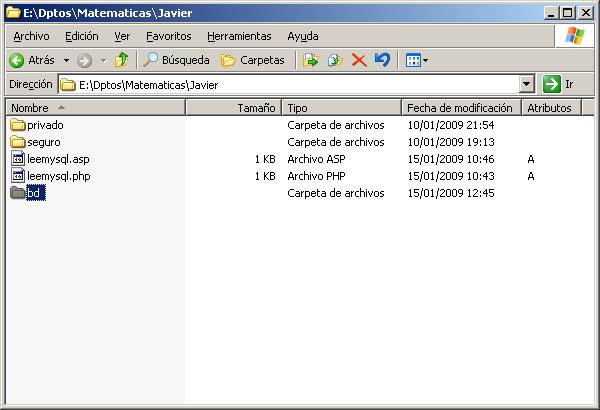Select the privado folder

pyautogui.click(x=45, y=125)
